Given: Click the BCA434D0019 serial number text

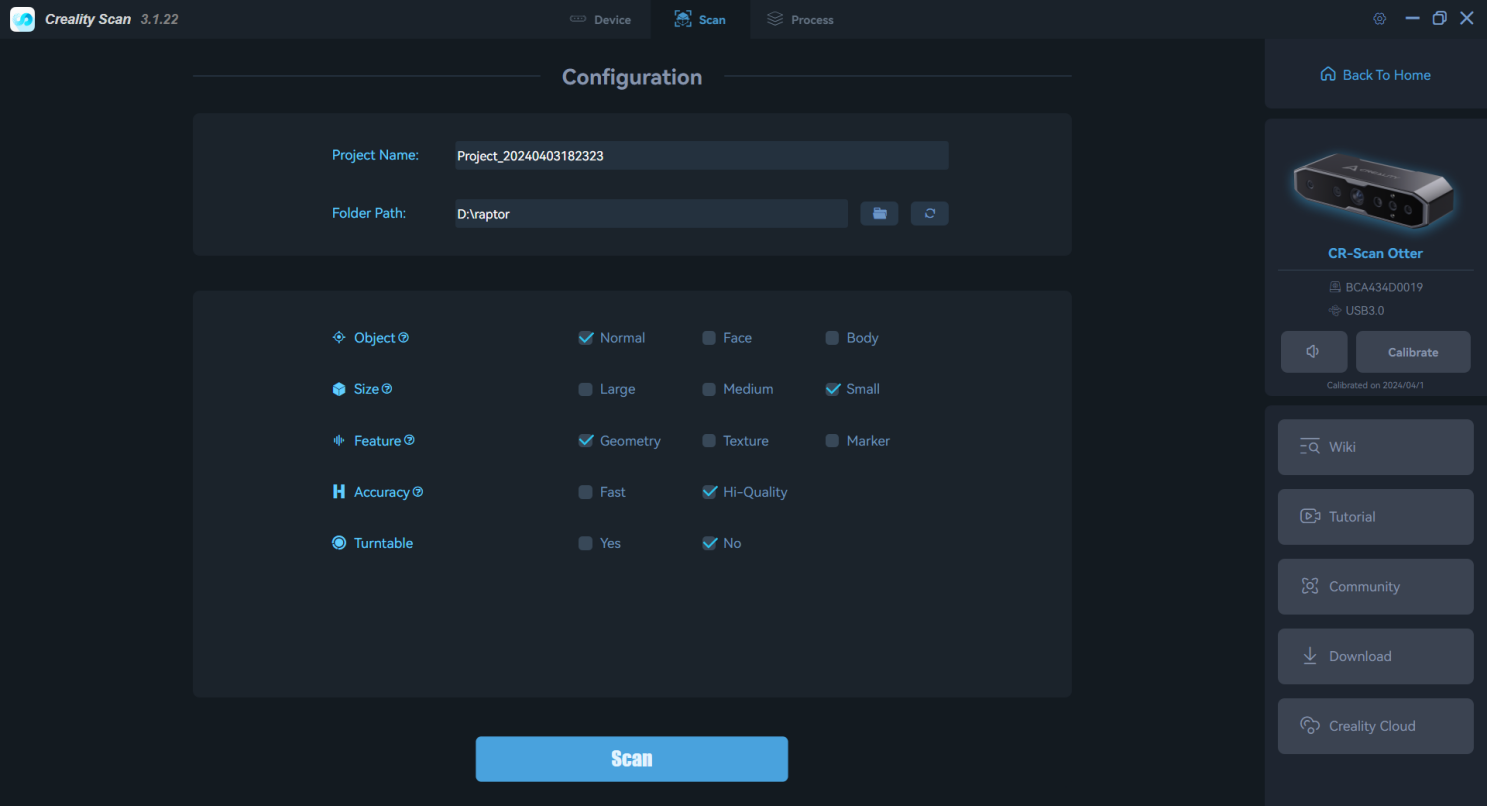Looking at the screenshot, I should pos(1384,287).
